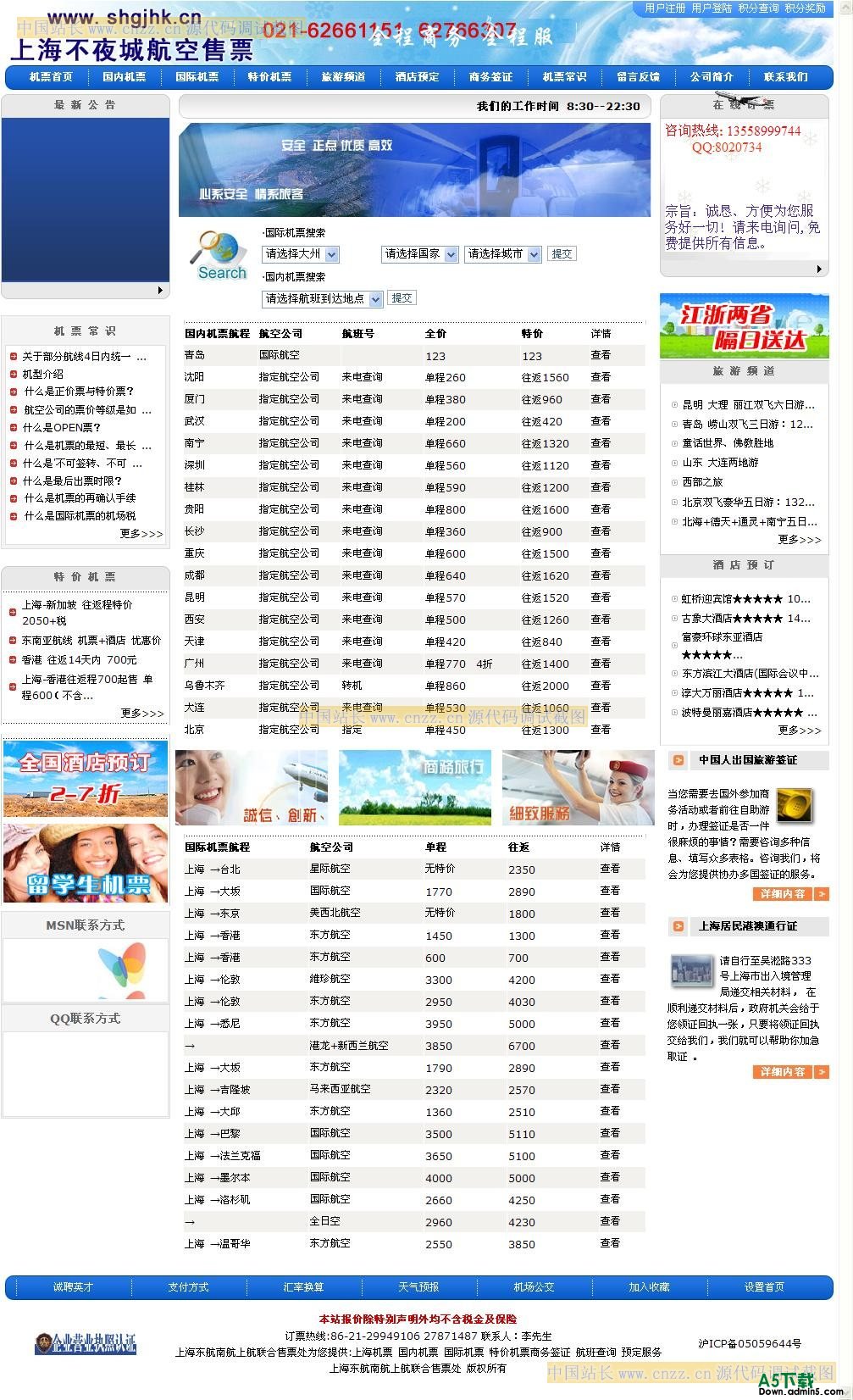Open 国际机票 navigation item
Viewport: 853px width, 1400px height.
pyautogui.click(x=197, y=77)
